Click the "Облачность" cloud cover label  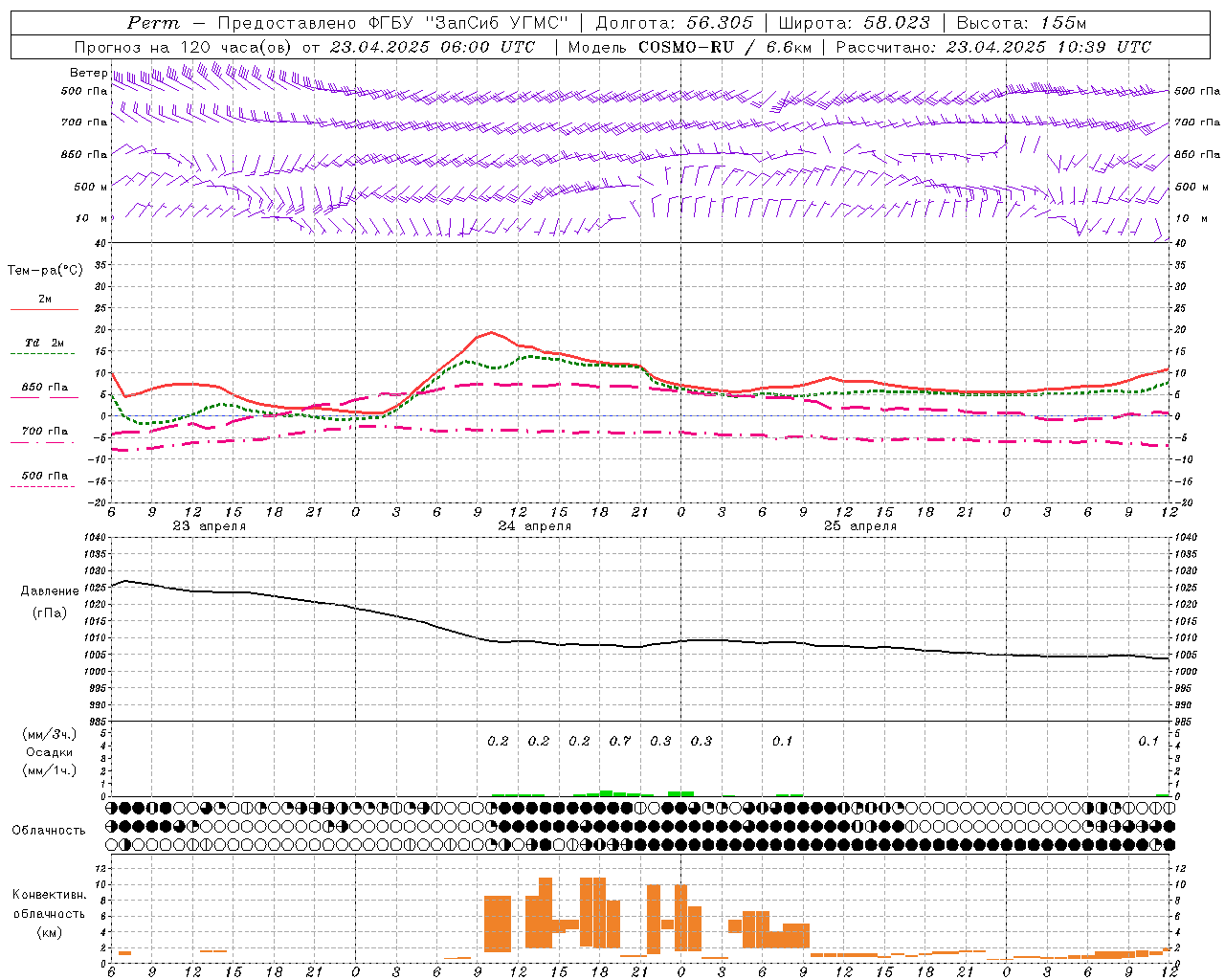[x=49, y=831]
